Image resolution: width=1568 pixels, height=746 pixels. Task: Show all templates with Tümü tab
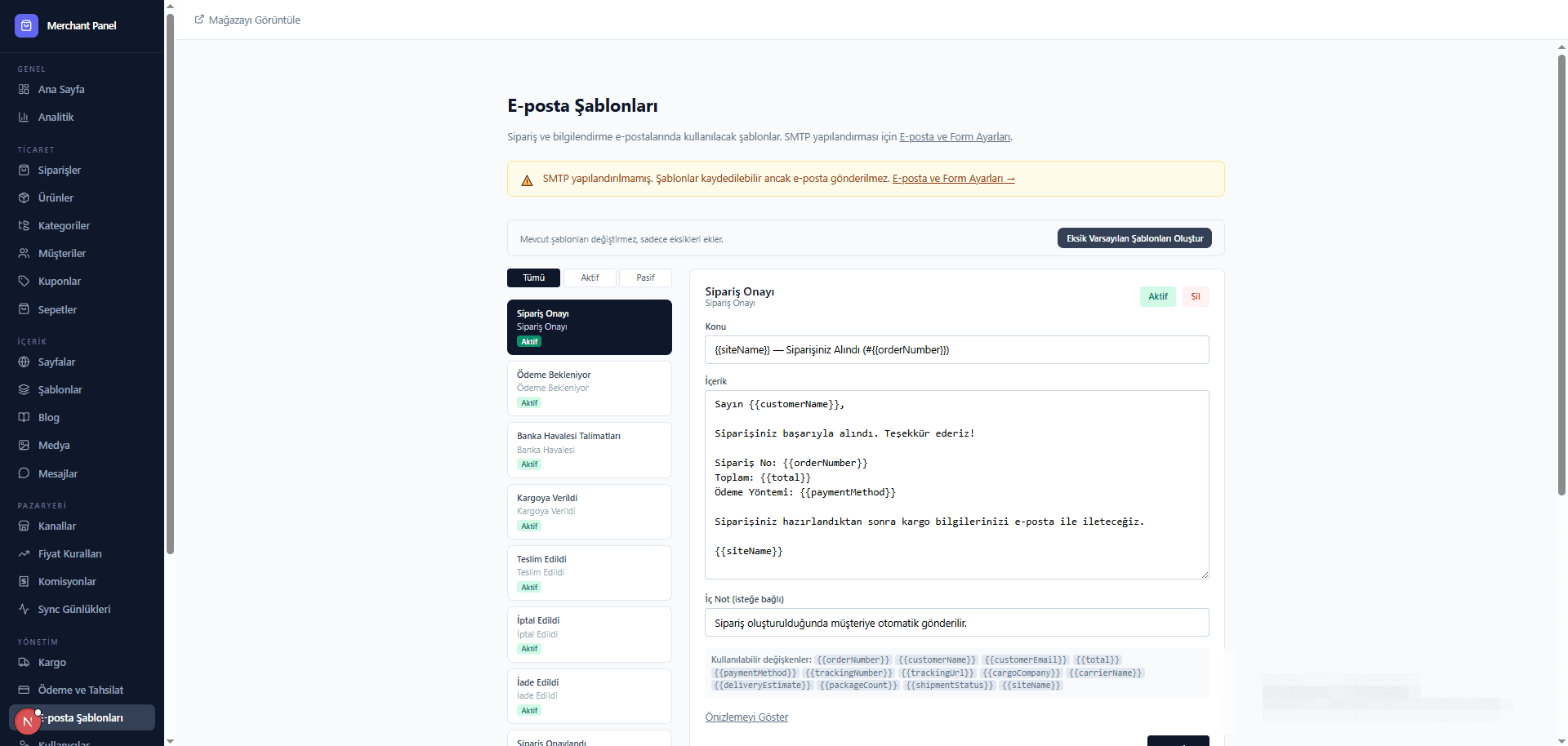click(533, 278)
